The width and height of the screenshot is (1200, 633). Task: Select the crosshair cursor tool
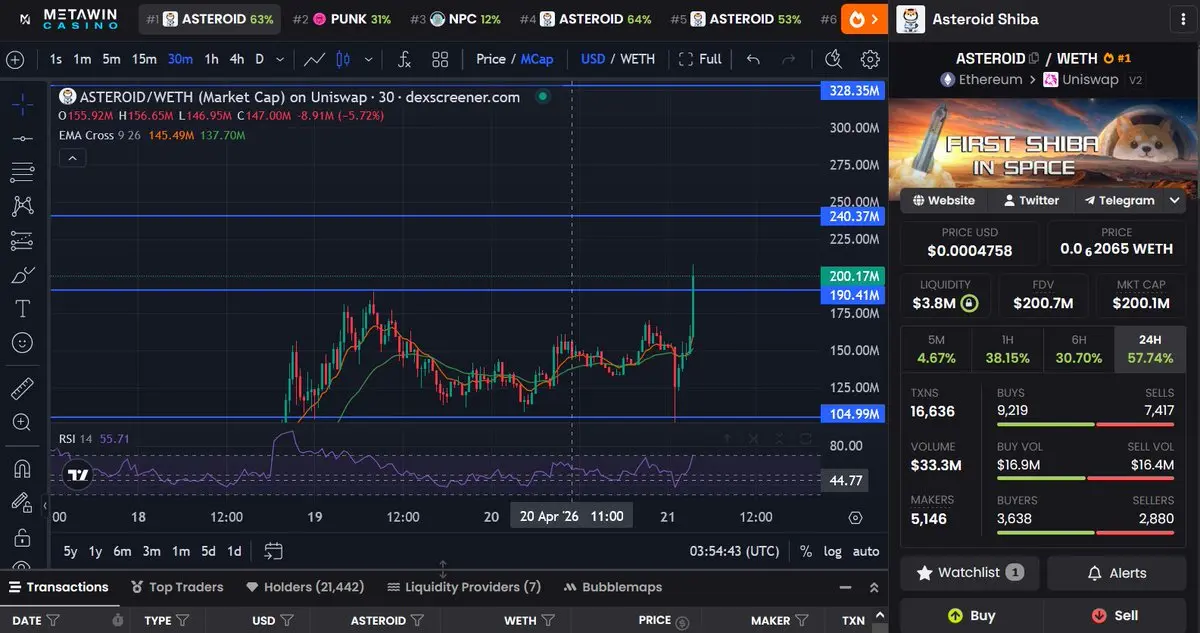point(22,104)
